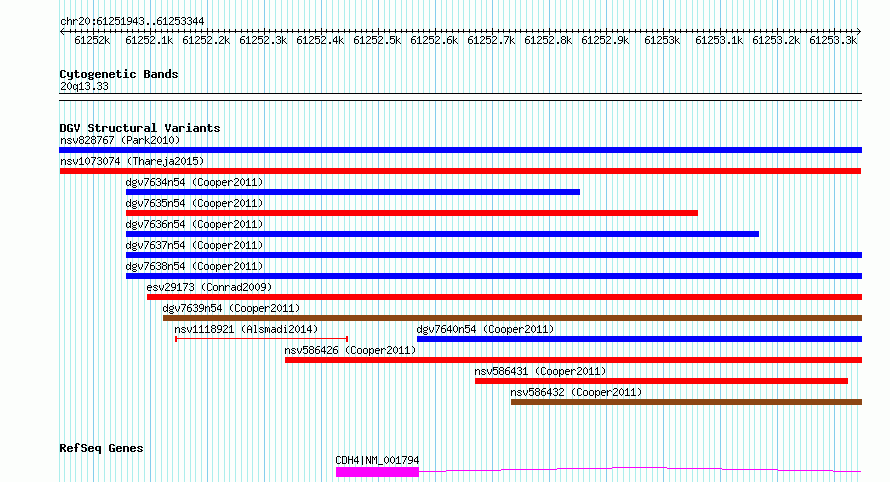
Task: Click the 61253.2k ruler label
Action: tap(776, 40)
